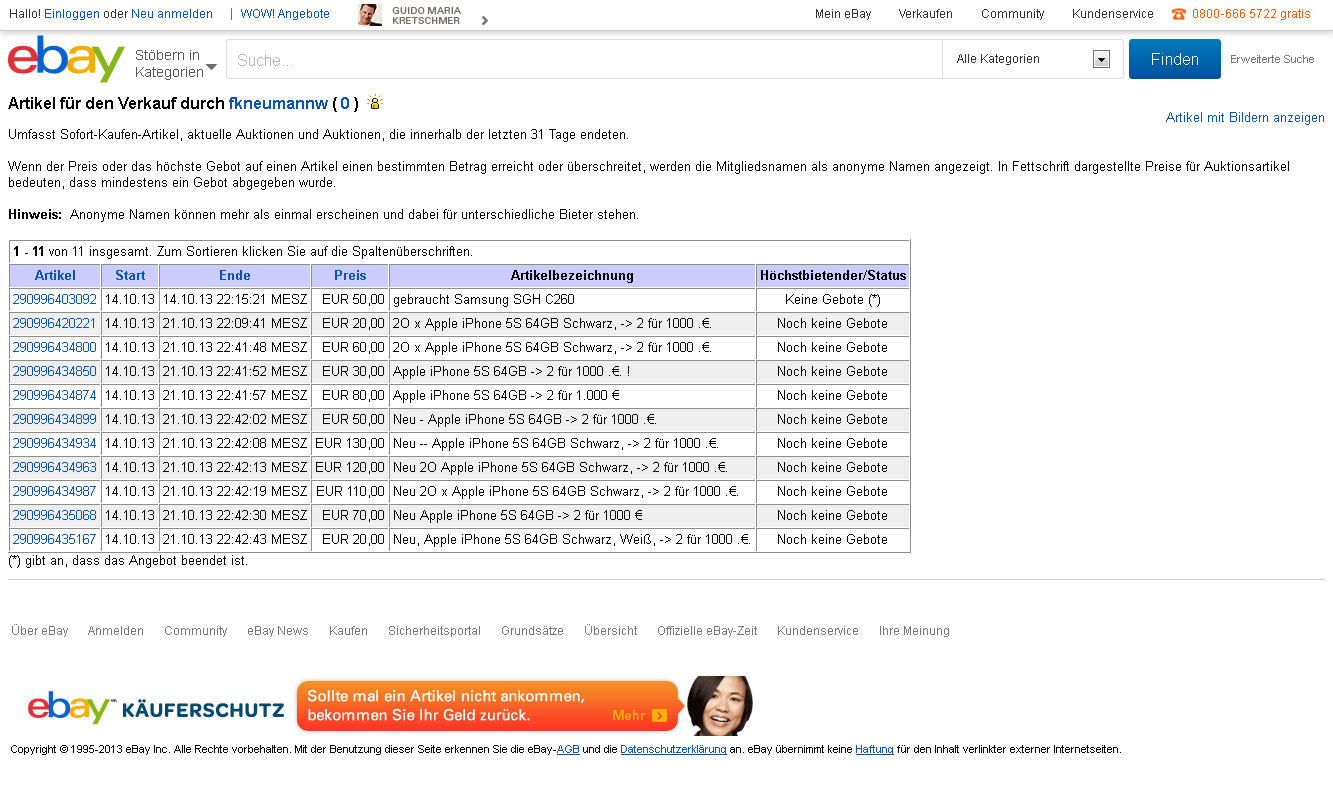Image resolution: width=1333 pixels, height=808 pixels.
Task: Click the Guido Maria Kretschmer thumbnail
Action: tap(370, 15)
